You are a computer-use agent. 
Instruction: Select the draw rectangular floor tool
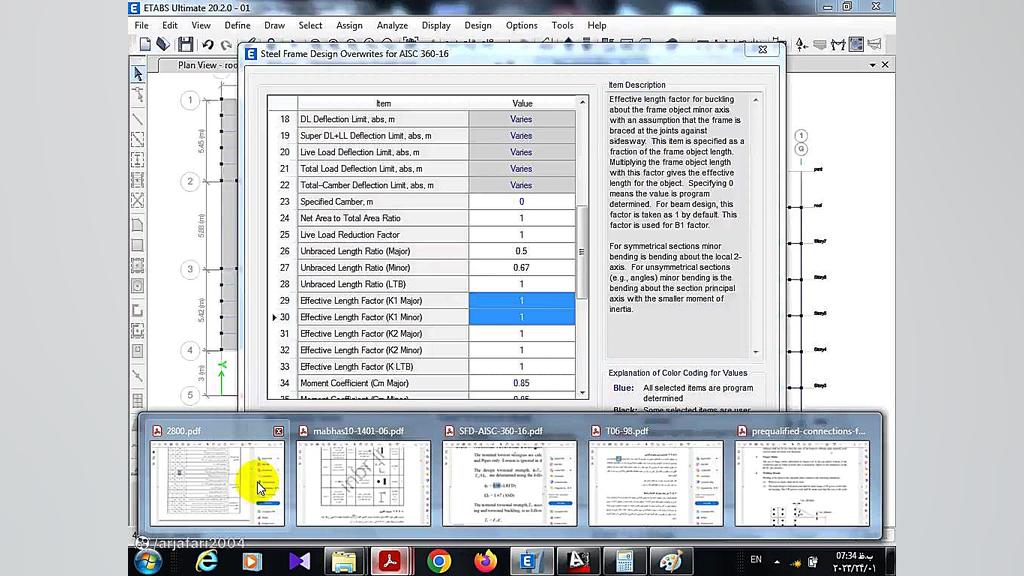(138, 246)
